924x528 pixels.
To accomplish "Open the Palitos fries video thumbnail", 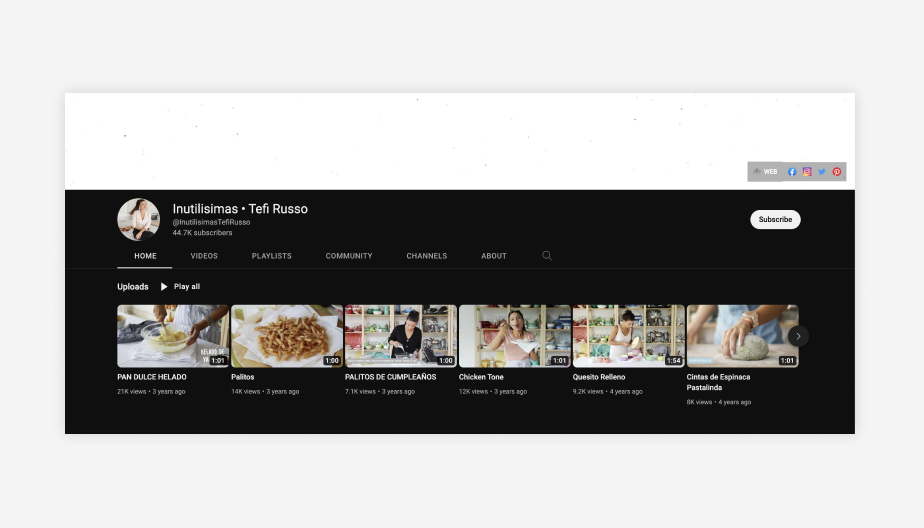I will coord(287,336).
